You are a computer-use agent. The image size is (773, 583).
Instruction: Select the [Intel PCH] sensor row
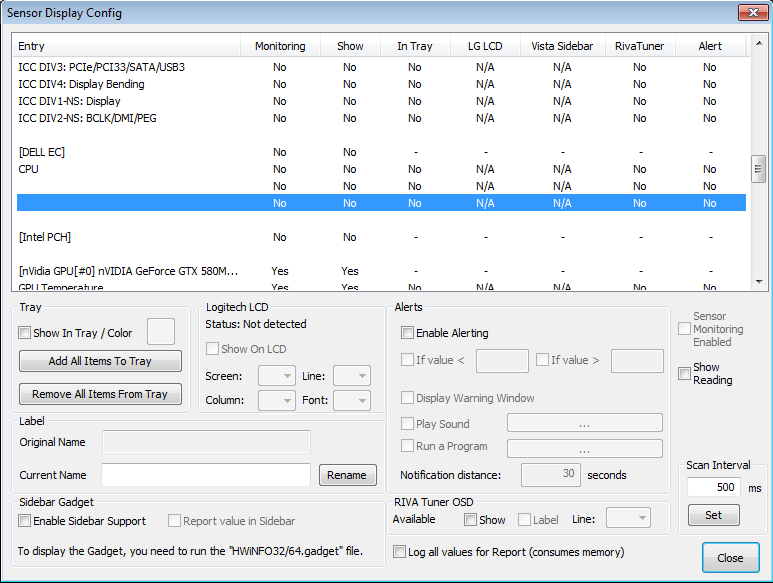pos(381,237)
